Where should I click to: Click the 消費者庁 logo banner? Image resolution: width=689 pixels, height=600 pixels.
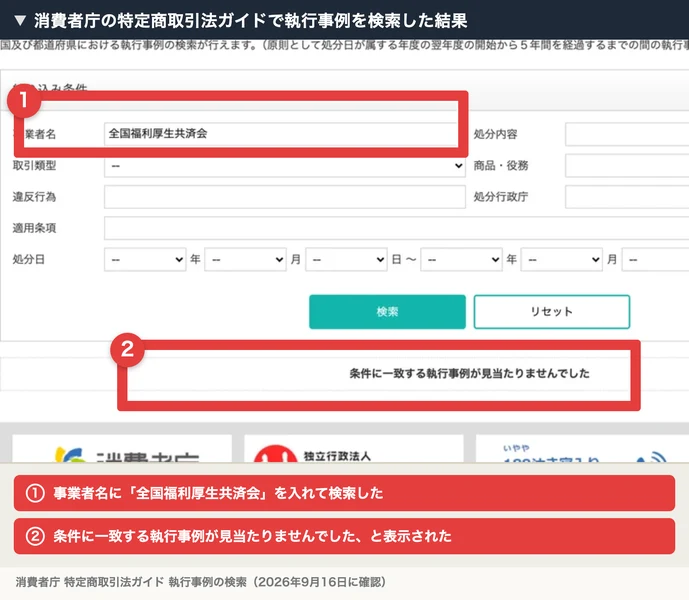(x=122, y=448)
